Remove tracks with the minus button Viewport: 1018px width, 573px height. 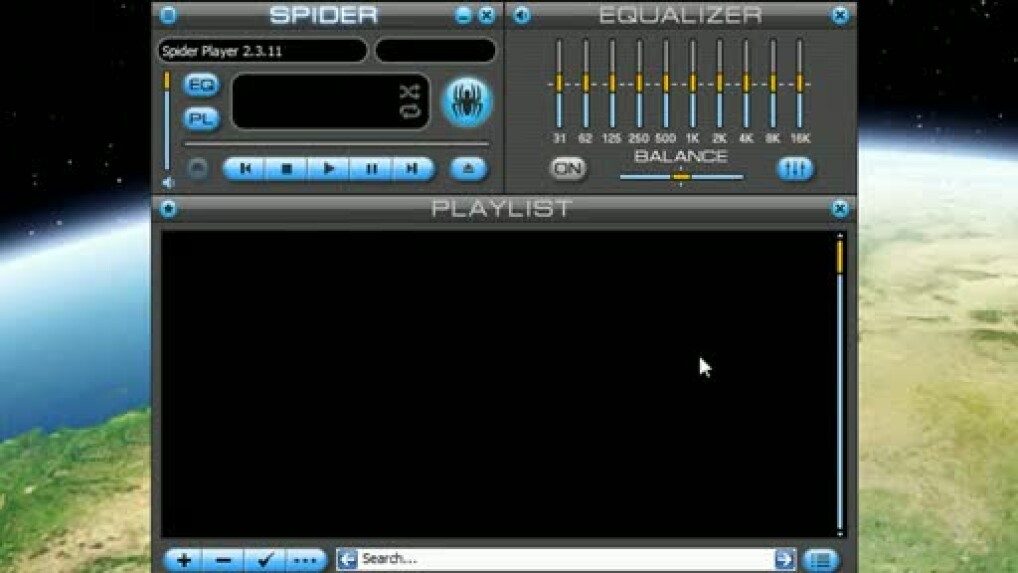(x=224, y=560)
